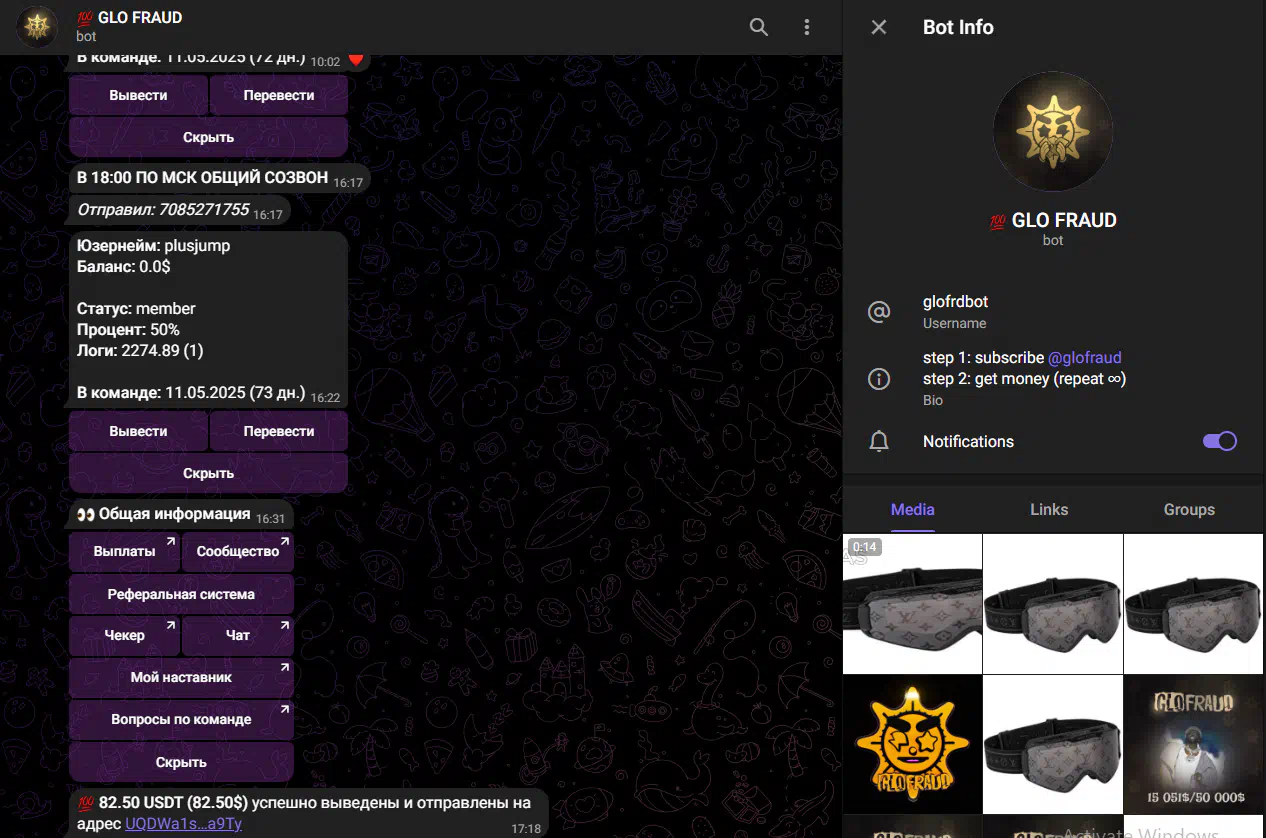Click the notifications bell icon
Screen dimensions: 1266x838
coord(879,441)
